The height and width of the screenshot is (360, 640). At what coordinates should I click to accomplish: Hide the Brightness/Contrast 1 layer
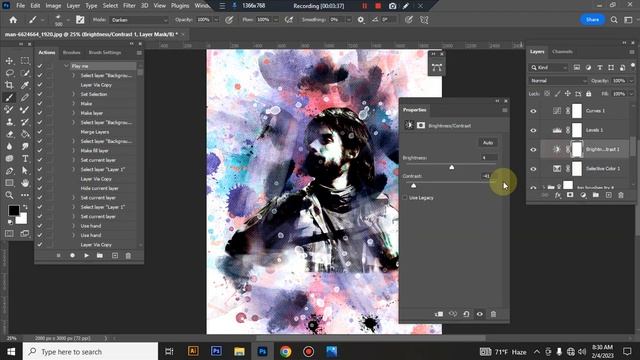533,149
